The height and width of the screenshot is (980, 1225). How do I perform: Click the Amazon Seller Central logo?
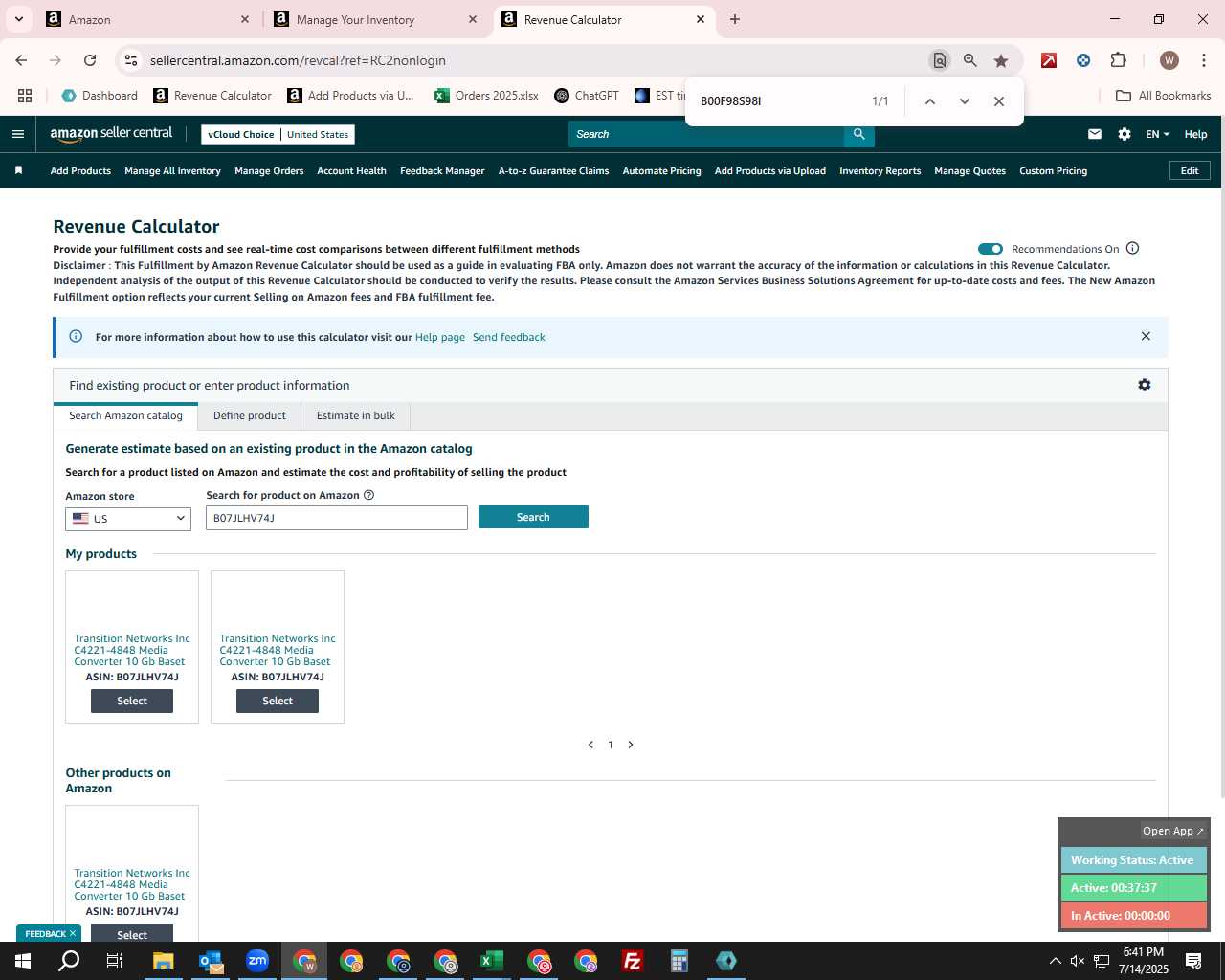pyautogui.click(x=111, y=134)
